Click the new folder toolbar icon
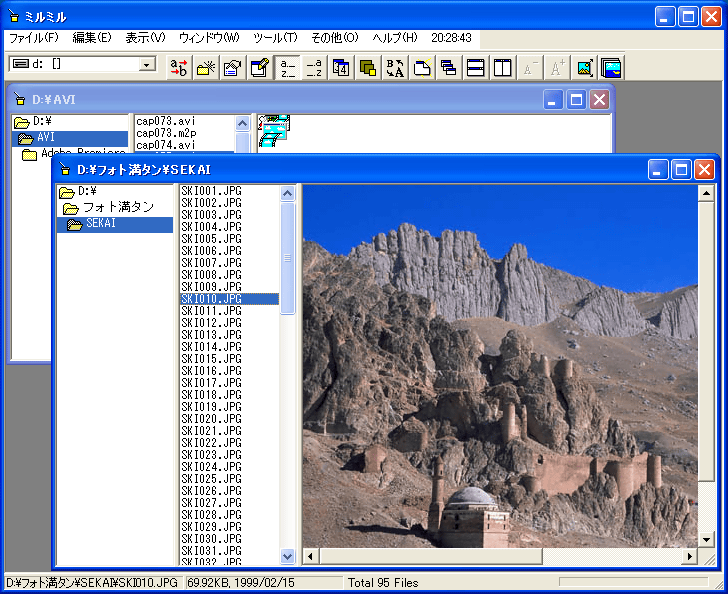Screen dimensions: 728x594 point(206,68)
